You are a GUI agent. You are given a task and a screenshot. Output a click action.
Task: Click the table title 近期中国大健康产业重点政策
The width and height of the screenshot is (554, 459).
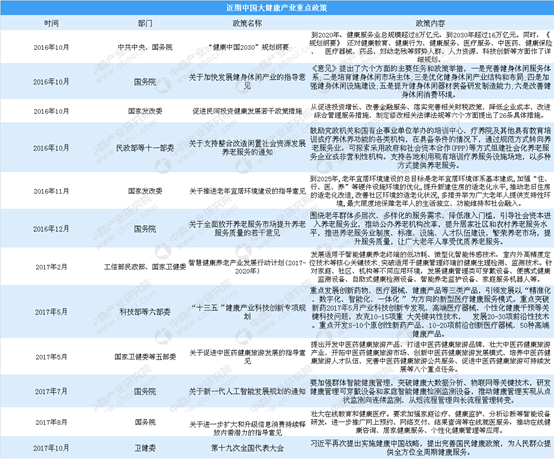[x=276, y=8]
